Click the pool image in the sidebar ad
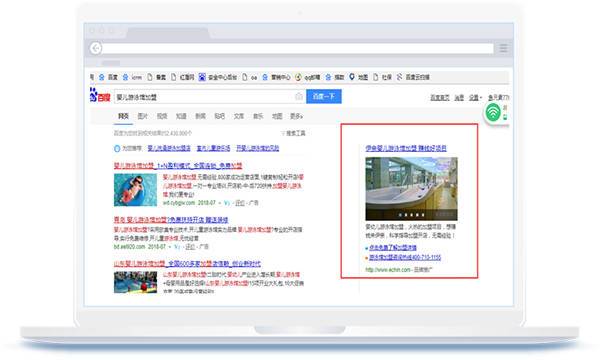The width and height of the screenshot is (600, 360). point(411,188)
